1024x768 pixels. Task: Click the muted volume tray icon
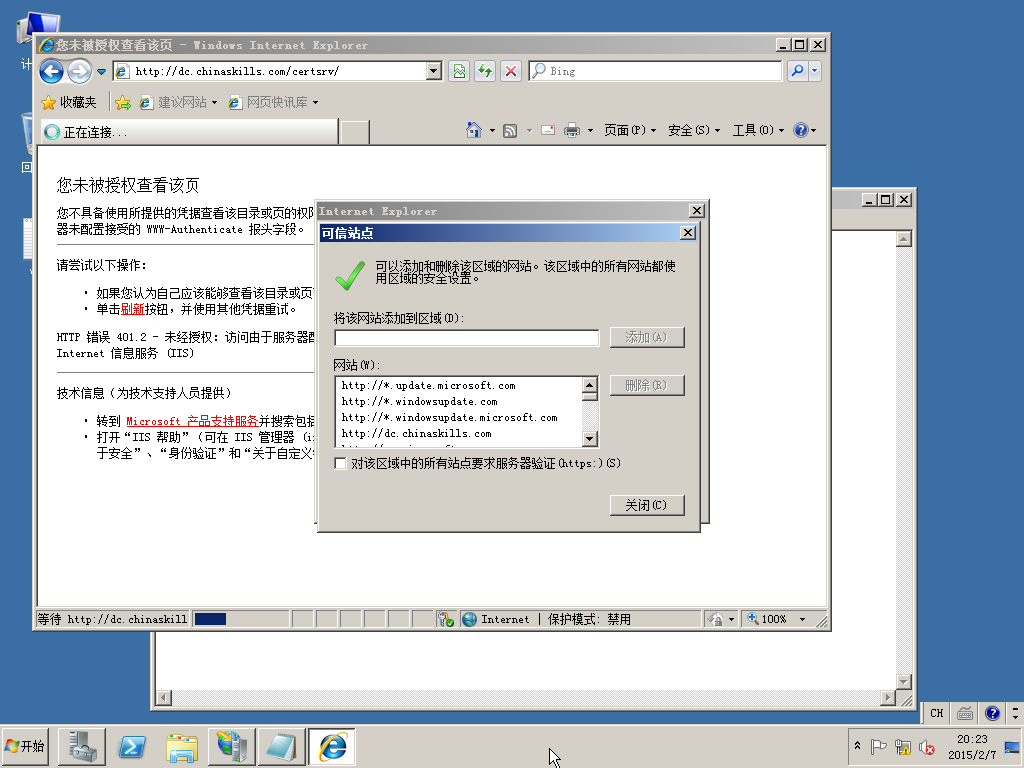tap(927, 746)
